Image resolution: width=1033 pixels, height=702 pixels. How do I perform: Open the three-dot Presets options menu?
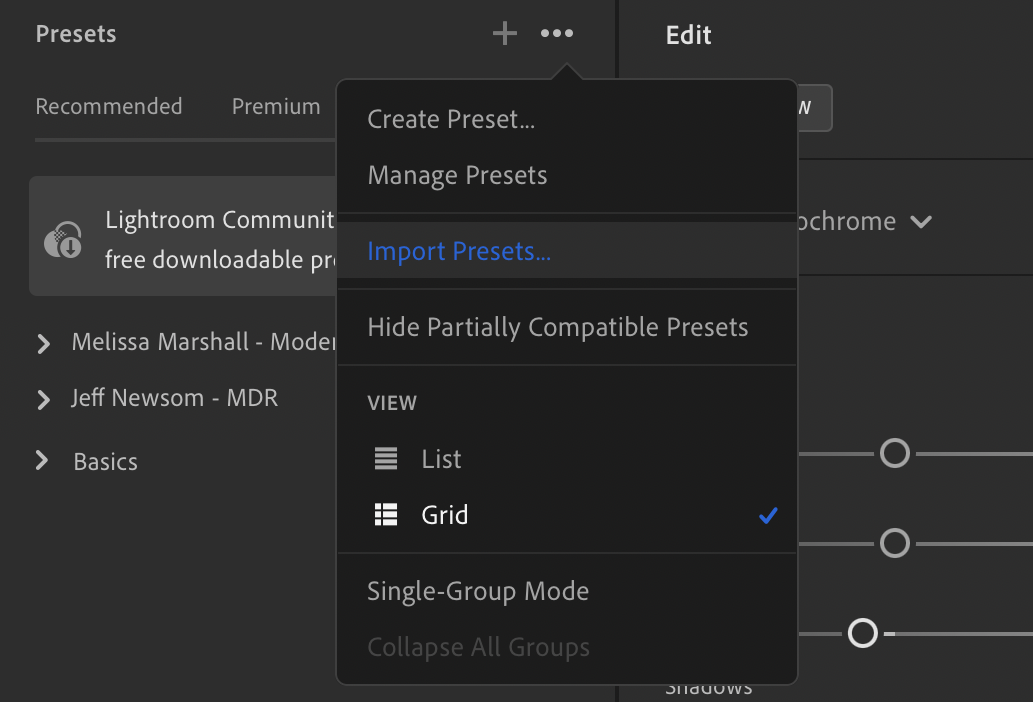(x=557, y=33)
